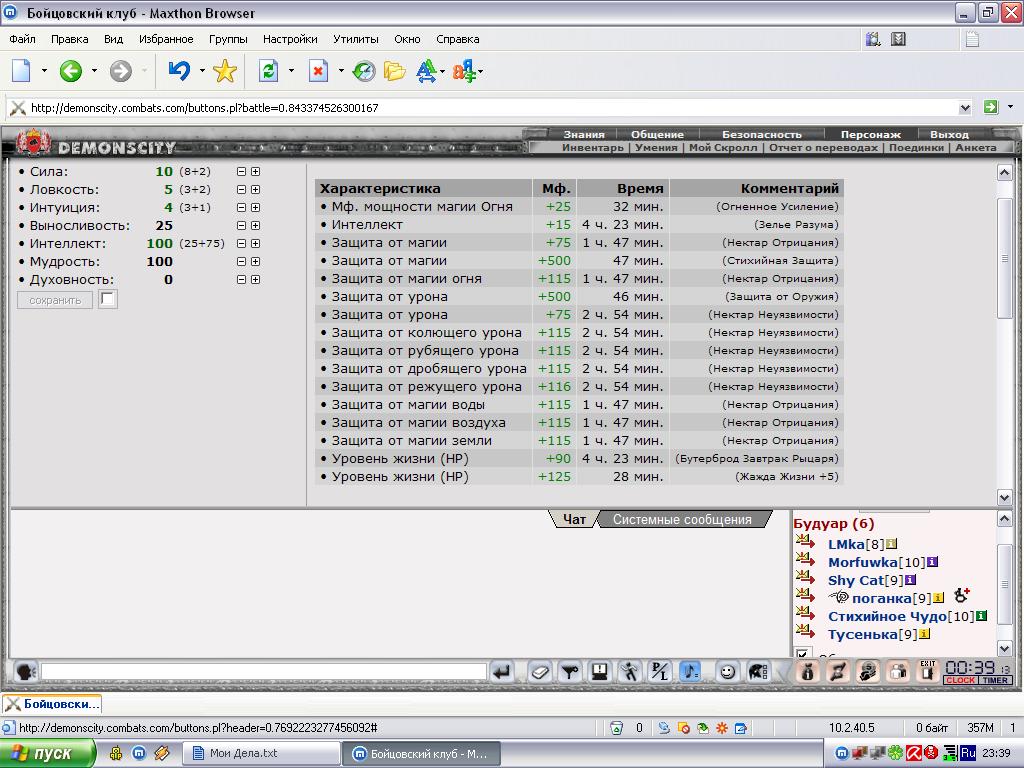Click the red X Stop loading icon
The height and width of the screenshot is (768, 1024).
[317, 71]
